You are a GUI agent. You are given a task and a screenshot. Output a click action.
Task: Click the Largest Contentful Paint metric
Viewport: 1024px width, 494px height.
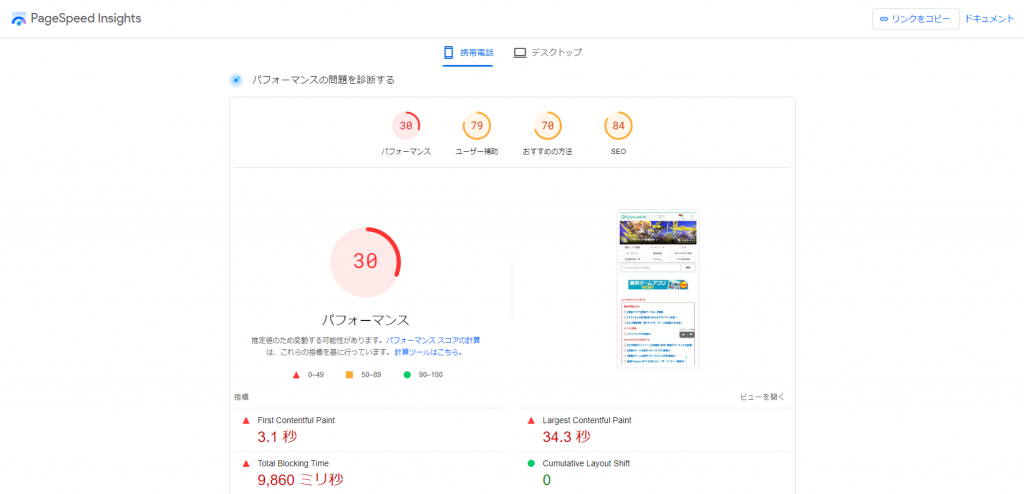[586, 420]
